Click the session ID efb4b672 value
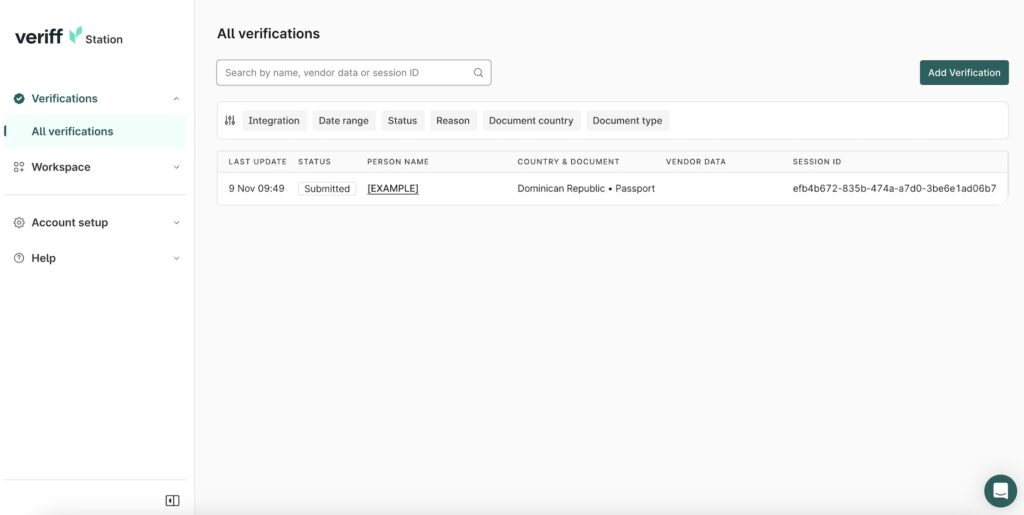Viewport: 1024px width, 515px height. click(895, 189)
